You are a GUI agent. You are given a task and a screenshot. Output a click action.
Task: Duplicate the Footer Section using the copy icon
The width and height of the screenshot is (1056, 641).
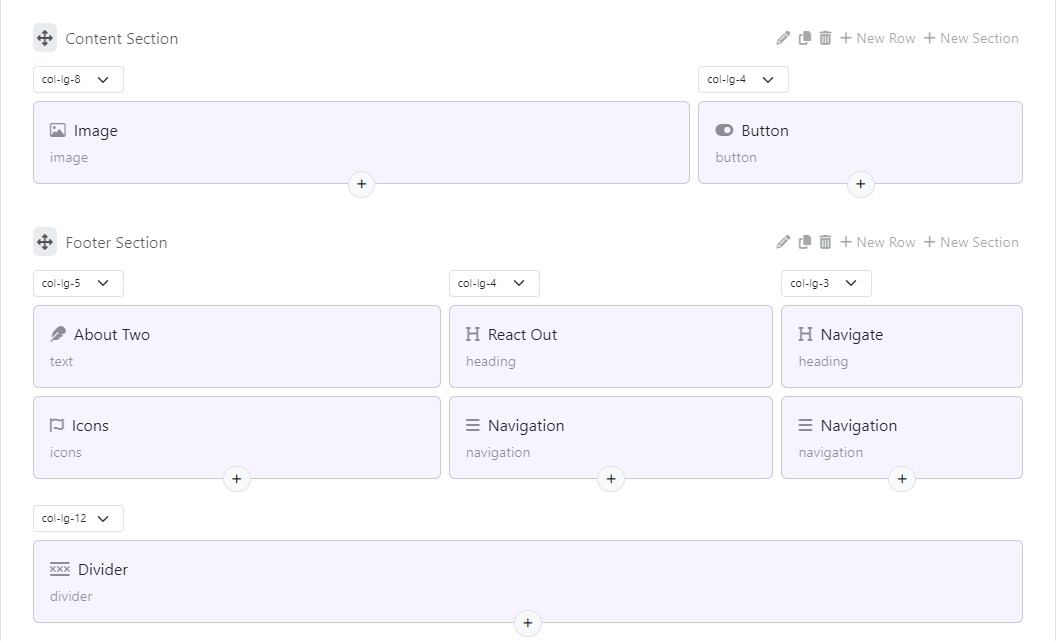click(804, 242)
